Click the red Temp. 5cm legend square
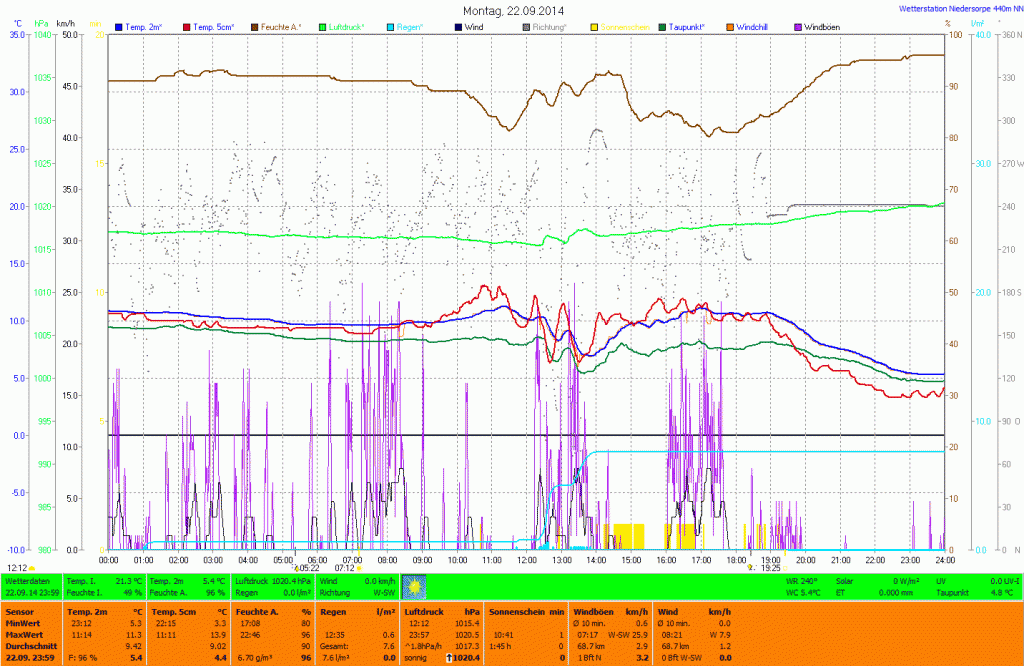Image resolution: width=1024 pixels, height=666 pixels. [187, 27]
